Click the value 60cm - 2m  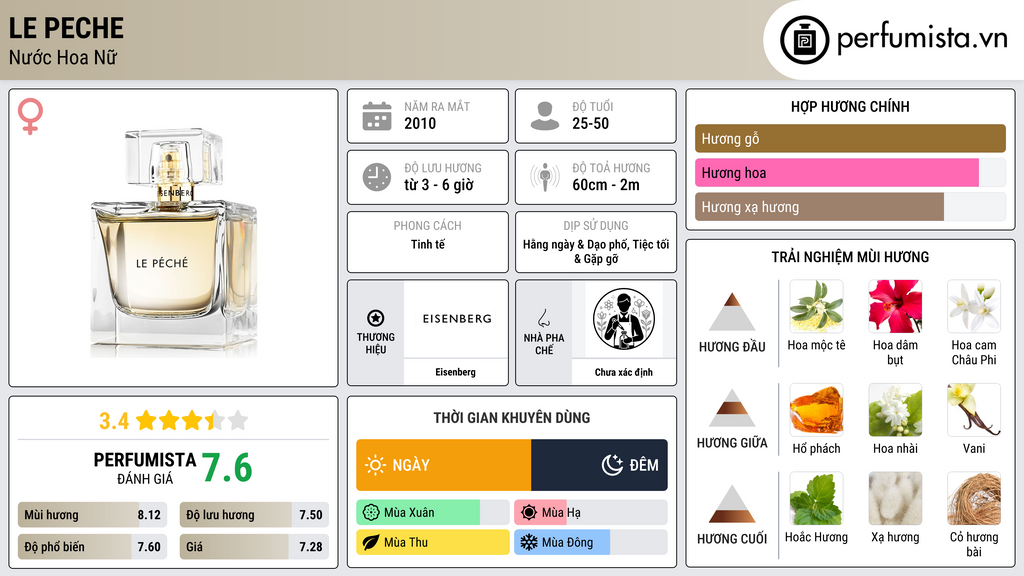[606, 185]
